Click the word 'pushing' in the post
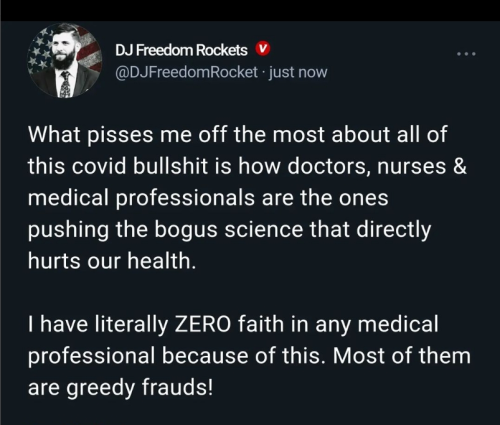500x425 pixels. pyautogui.click(x=68, y=230)
